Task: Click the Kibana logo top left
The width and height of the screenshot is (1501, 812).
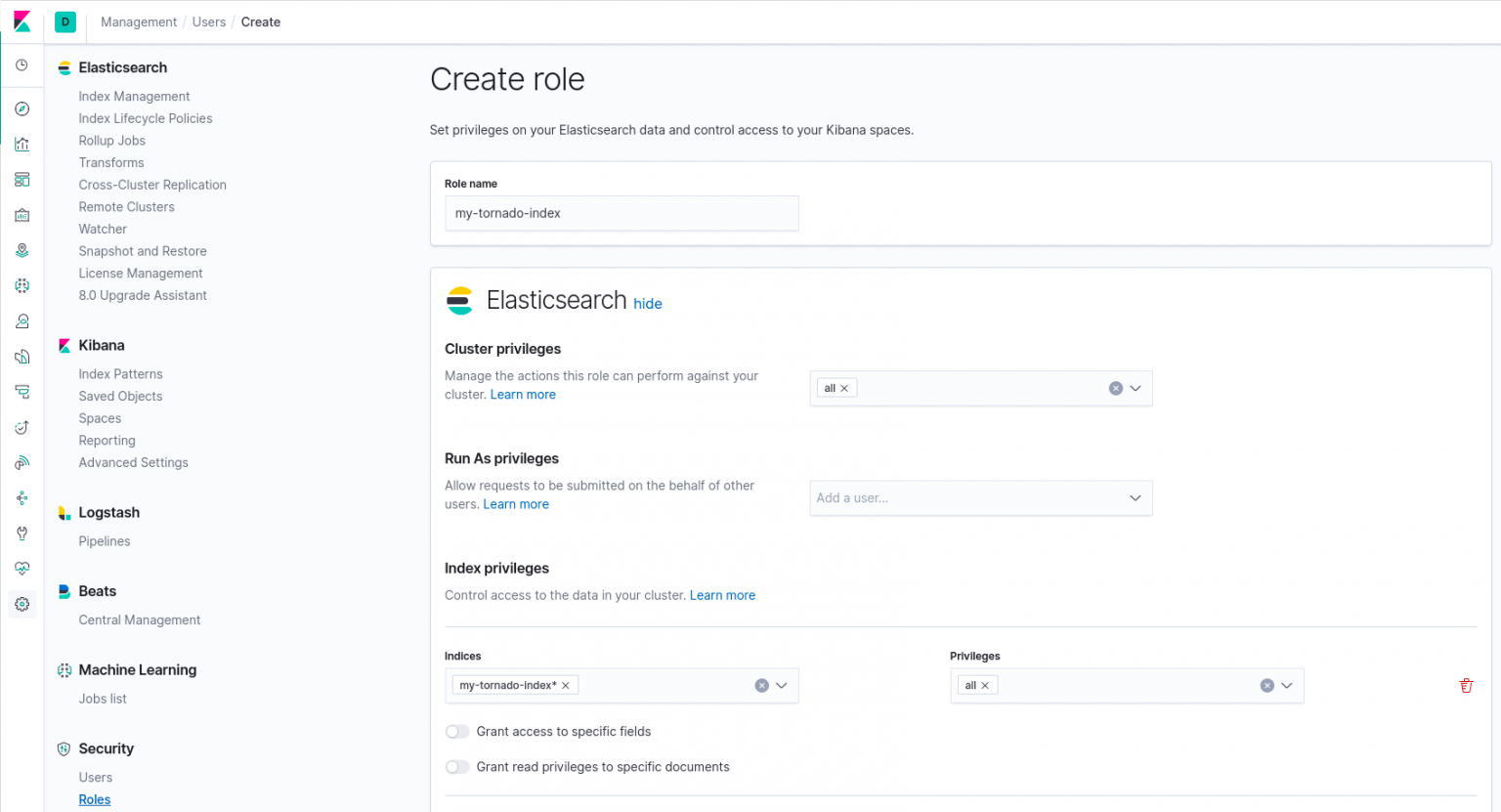Action: click(21, 21)
